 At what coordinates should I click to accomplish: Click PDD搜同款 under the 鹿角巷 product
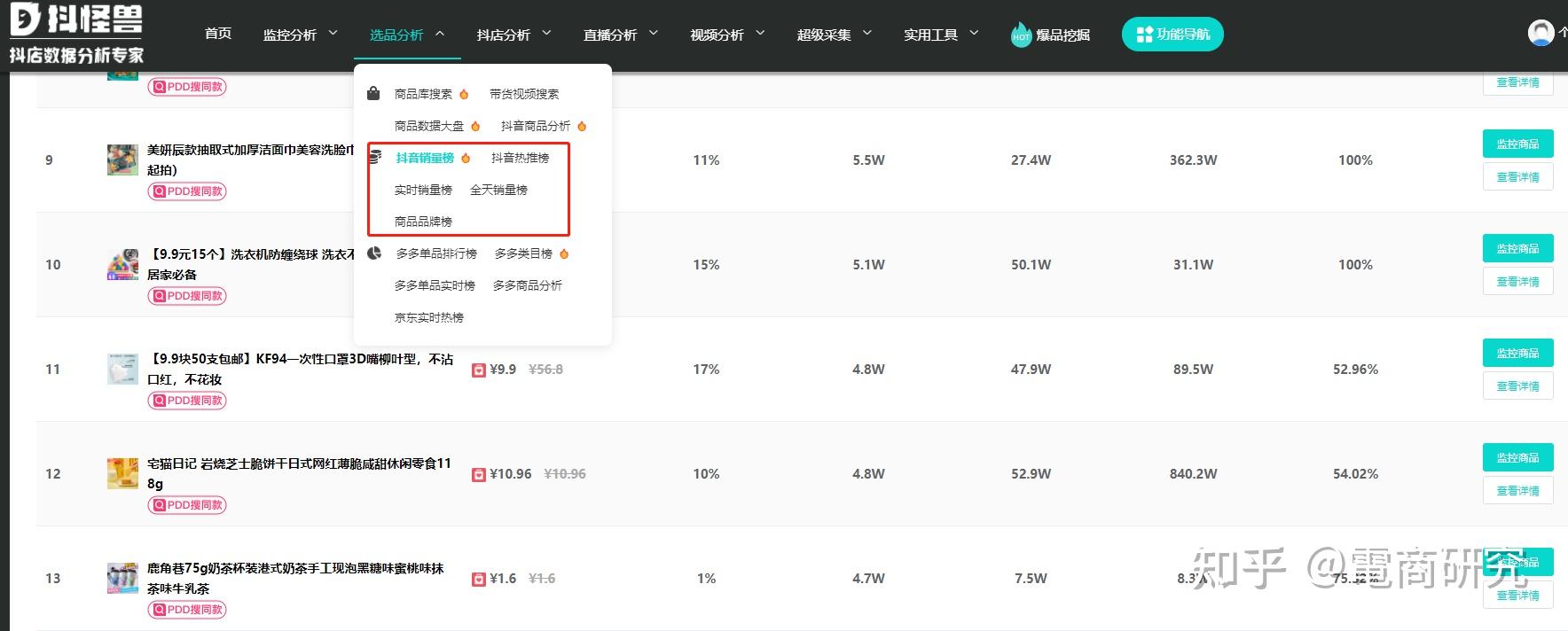click(x=187, y=610)
